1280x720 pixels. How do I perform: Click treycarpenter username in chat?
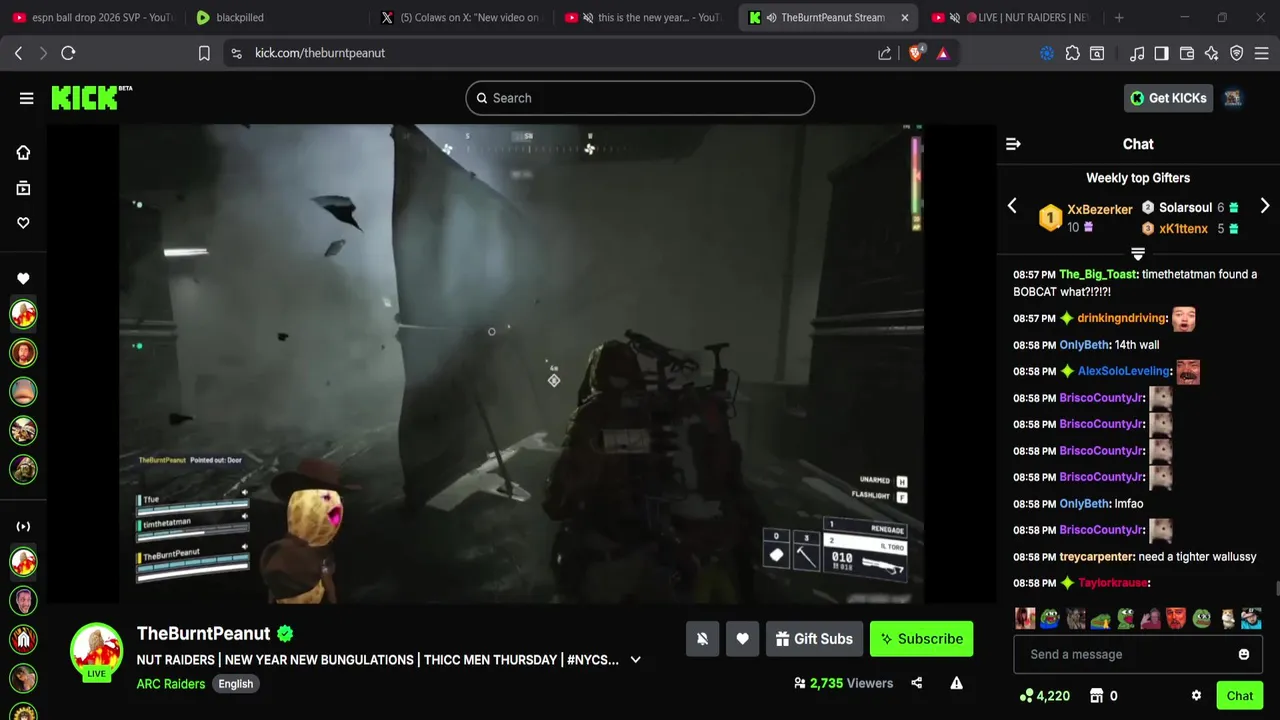pyautogui.click(x=1097, y=557)
